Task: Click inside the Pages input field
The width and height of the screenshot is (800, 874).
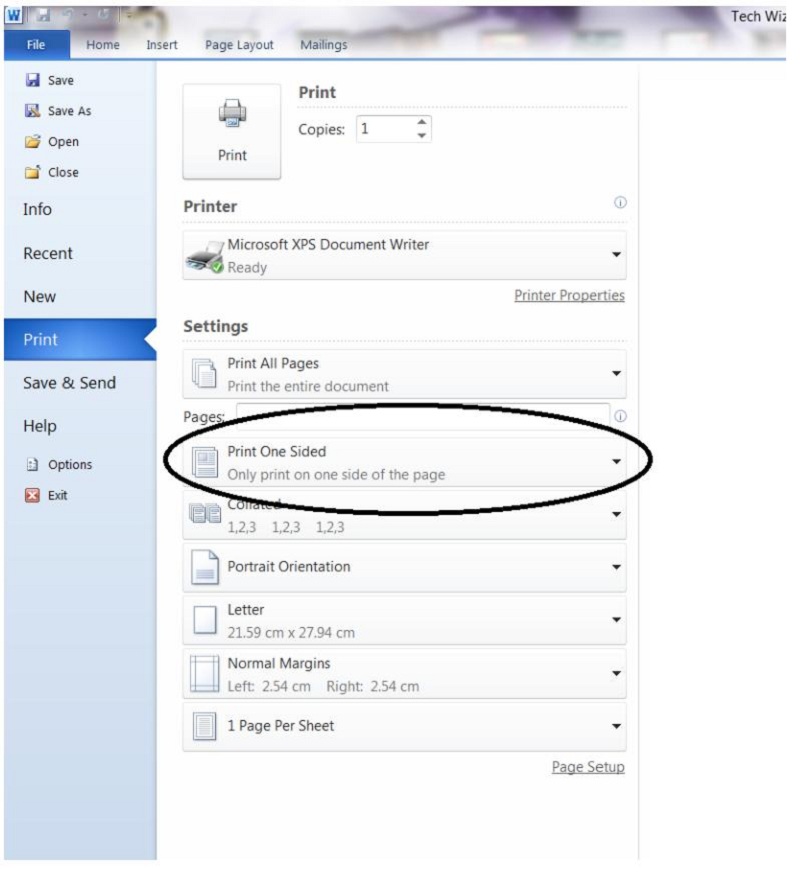Action: [423, 417]
